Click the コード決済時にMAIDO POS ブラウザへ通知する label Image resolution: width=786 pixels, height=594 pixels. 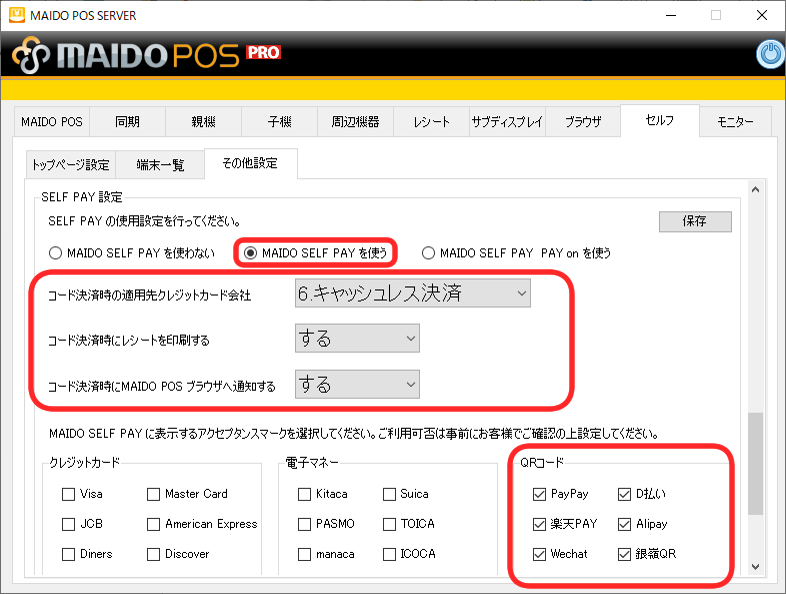(162, 386)
